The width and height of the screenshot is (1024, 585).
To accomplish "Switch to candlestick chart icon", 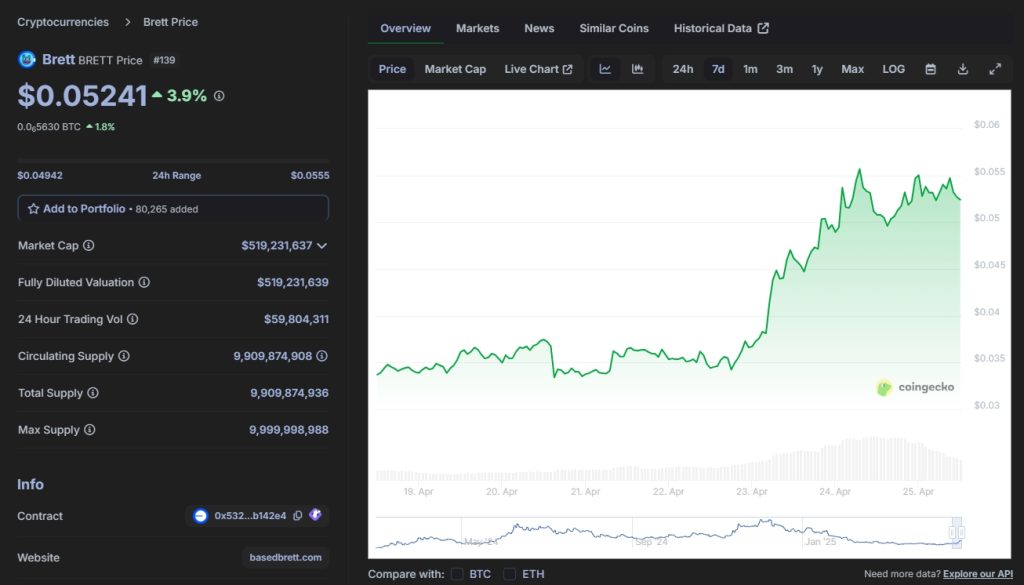I will [637, 69].
